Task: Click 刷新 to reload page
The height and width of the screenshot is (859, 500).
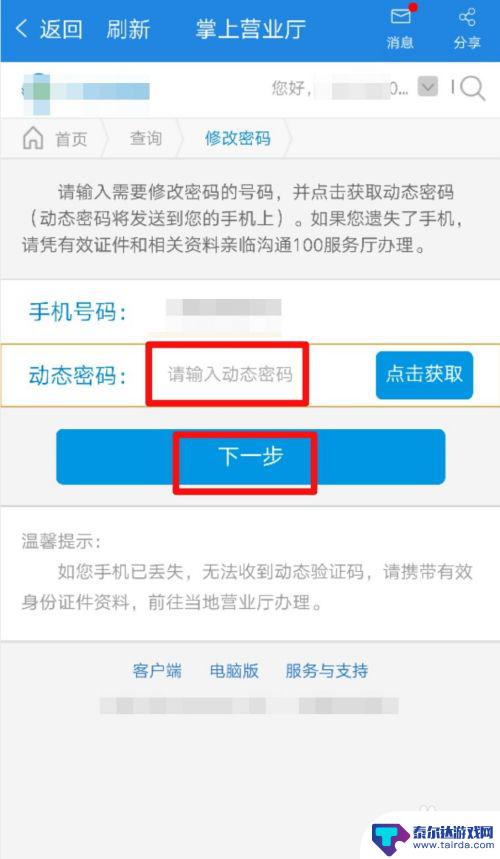Action: click(x=128, y=29)
